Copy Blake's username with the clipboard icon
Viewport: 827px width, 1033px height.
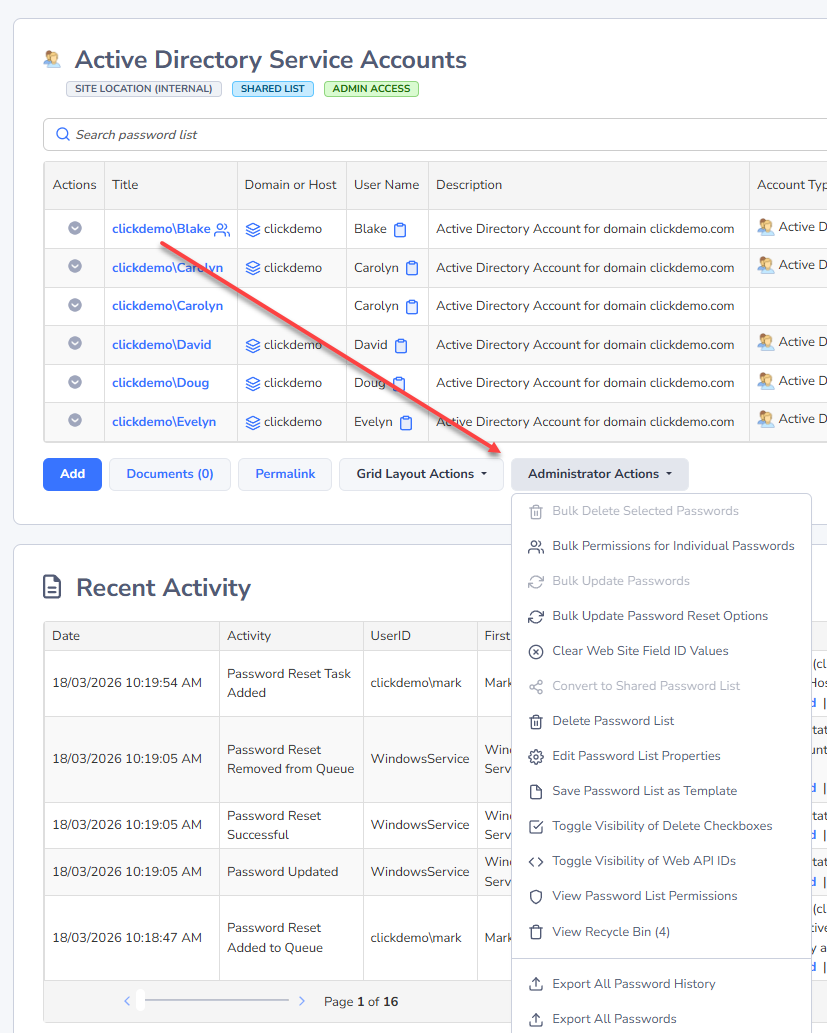pyautogui.click(x=400, y=230)
